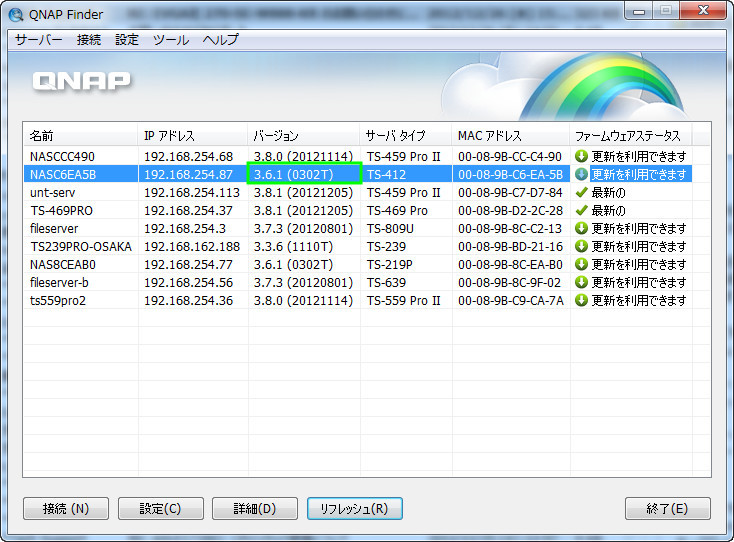The image size is (734, 542).
Task: Sort by ファームウェアステータス column header
Action: point(631,136)
